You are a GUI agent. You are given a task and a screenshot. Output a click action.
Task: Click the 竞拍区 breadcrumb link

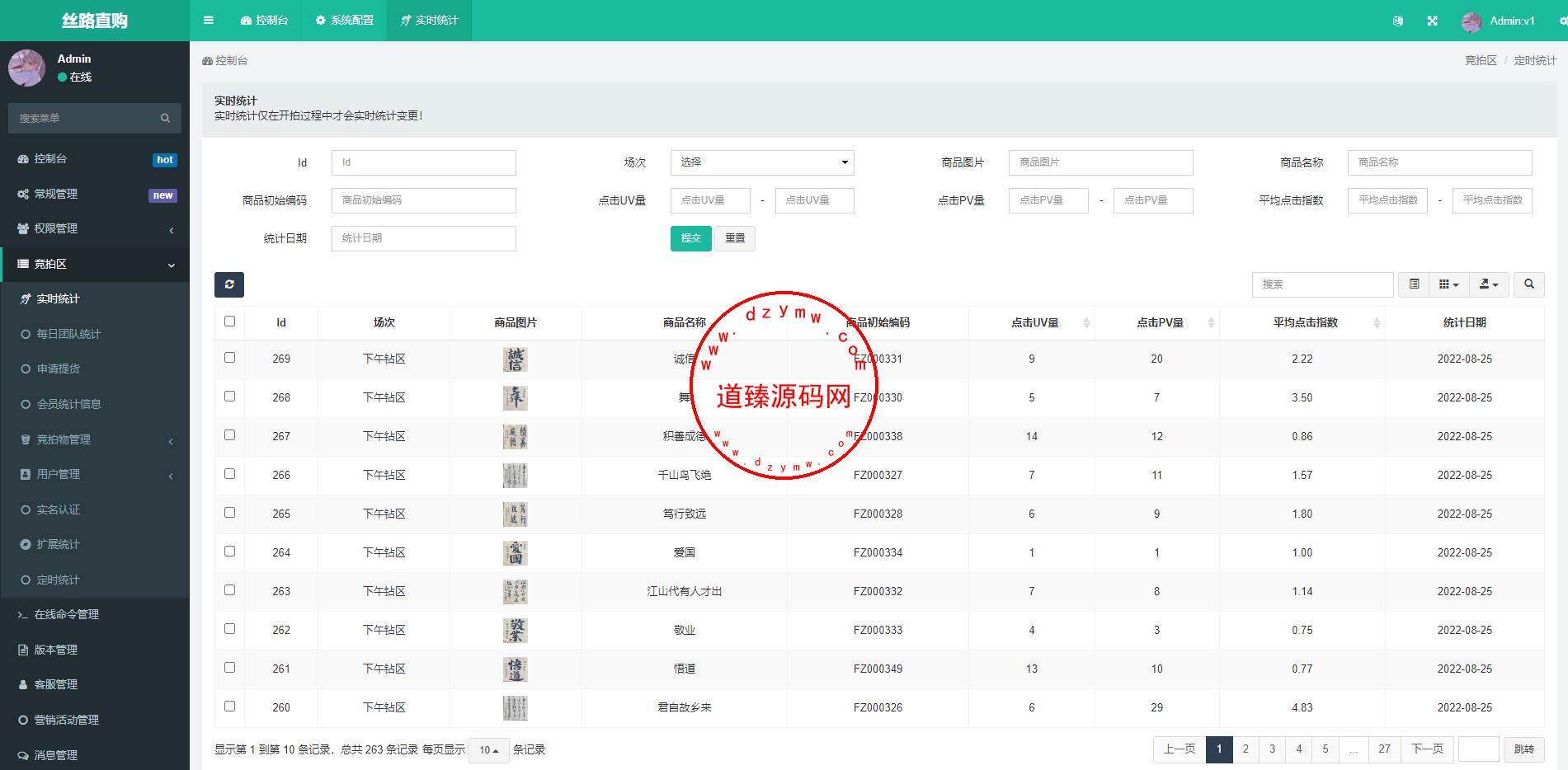coord(1481,60)
